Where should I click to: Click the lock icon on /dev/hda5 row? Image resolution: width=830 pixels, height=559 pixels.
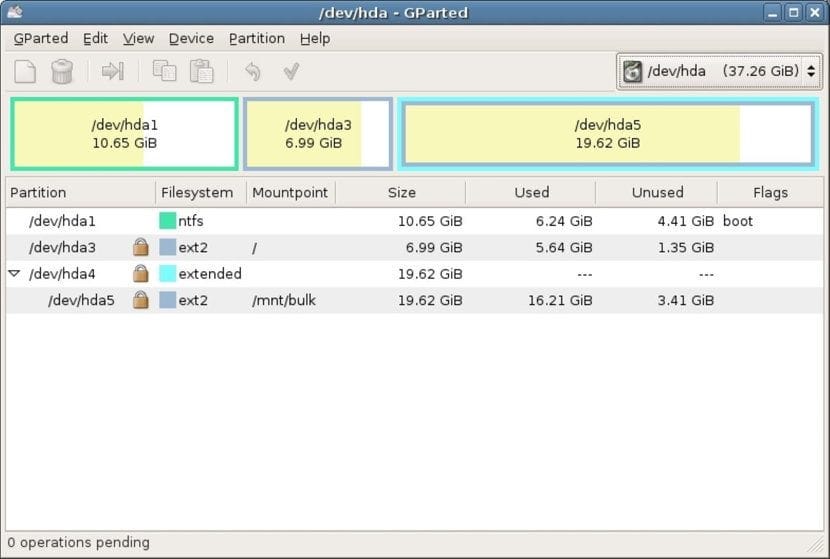(x=140, y=300)
